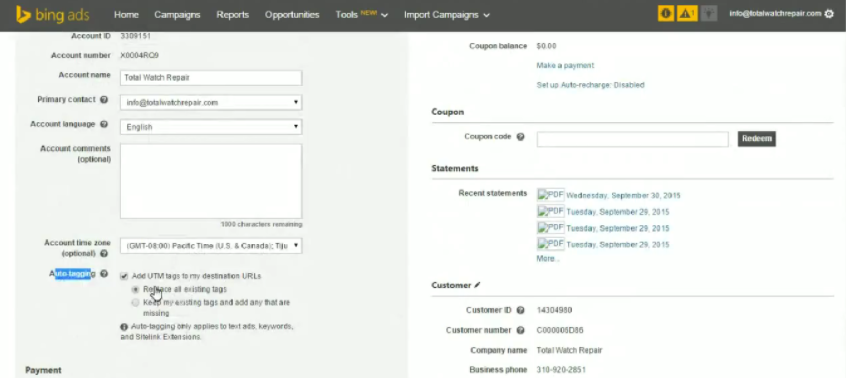Expand Import Campaigns menu

[447, 15]
